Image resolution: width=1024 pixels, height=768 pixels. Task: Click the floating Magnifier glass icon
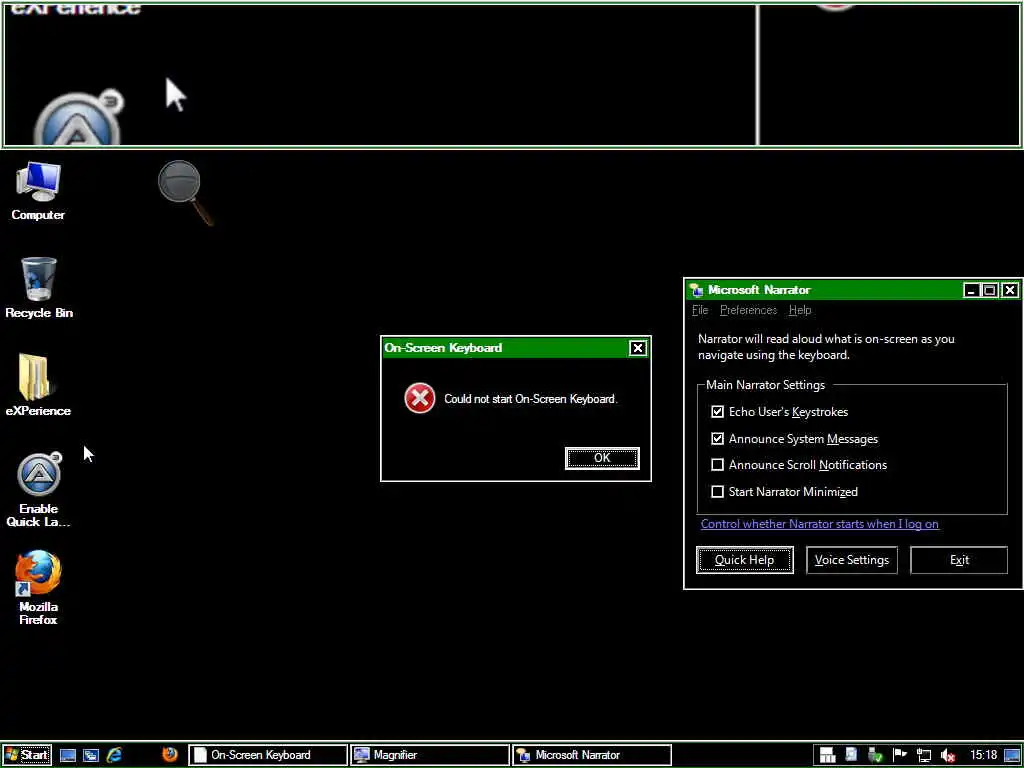[x=185, y=192]
